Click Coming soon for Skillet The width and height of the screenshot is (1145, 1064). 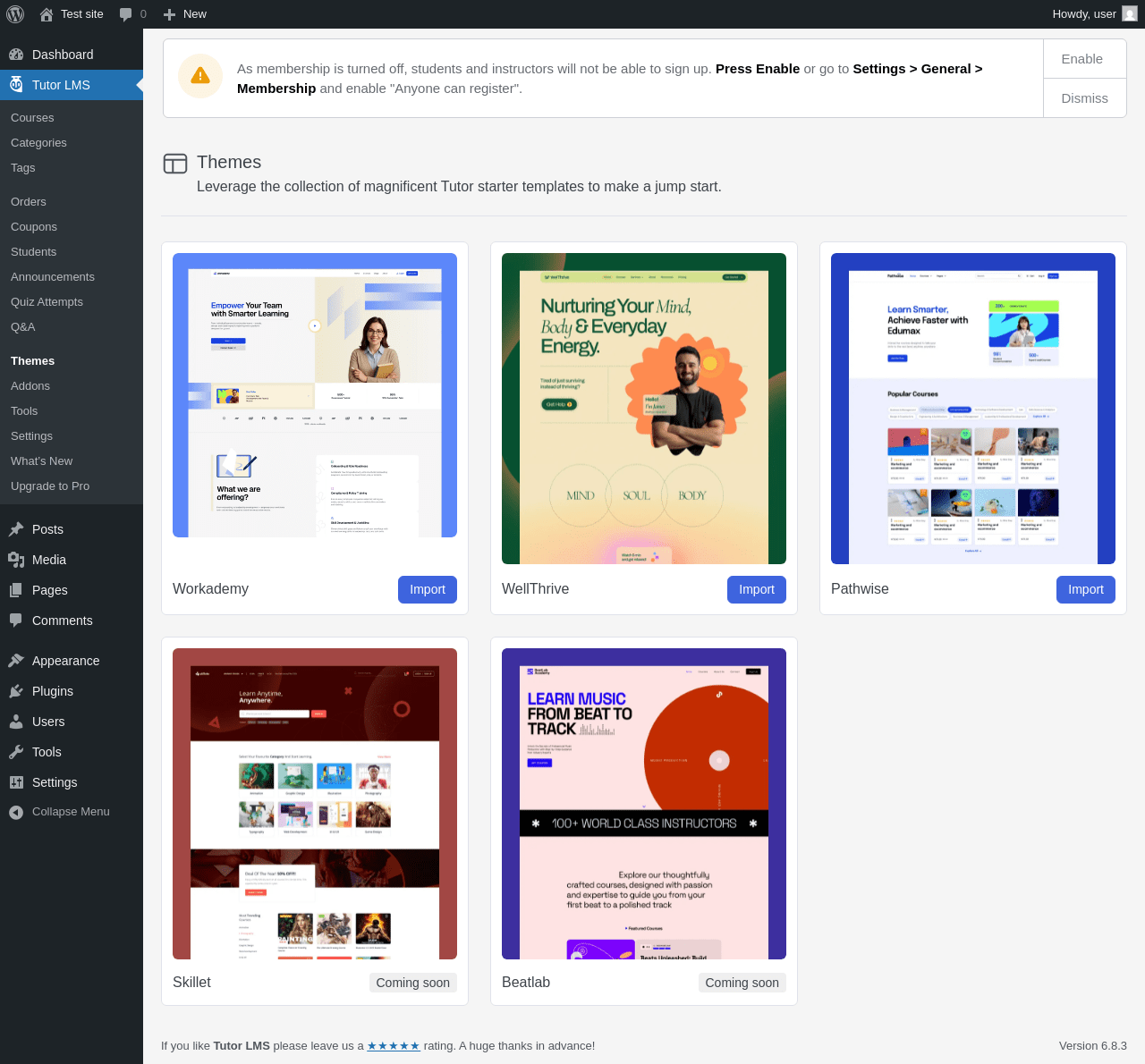[413, 983]
